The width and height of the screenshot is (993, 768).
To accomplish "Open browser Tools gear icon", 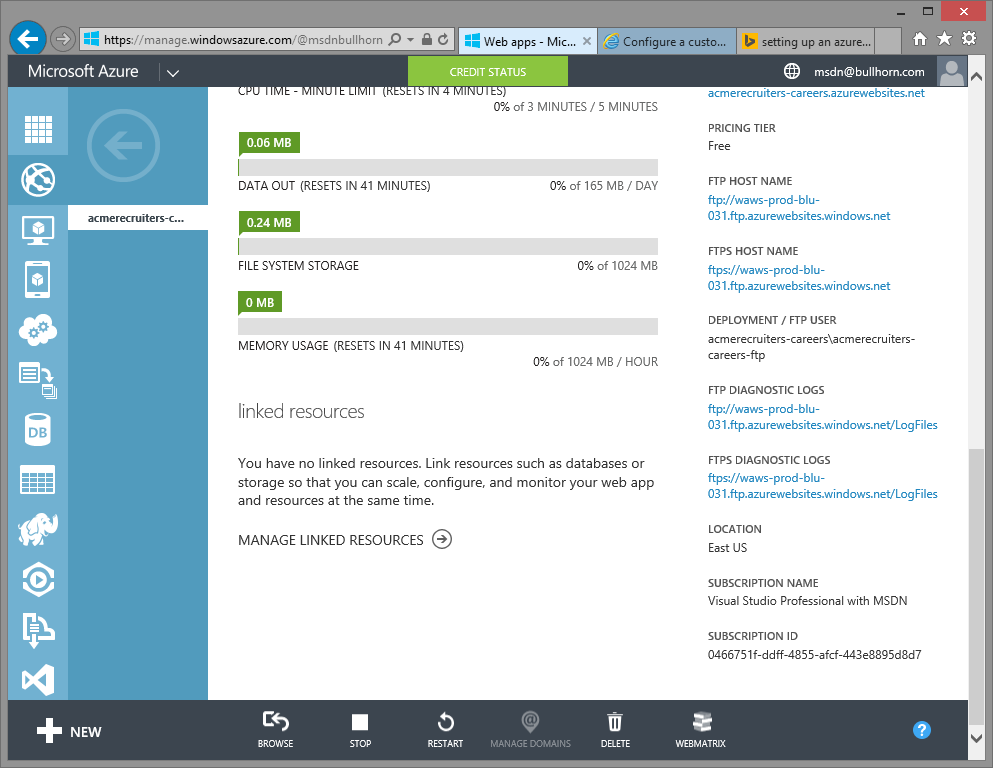I will pyautogui.click(x=969, y=39).
